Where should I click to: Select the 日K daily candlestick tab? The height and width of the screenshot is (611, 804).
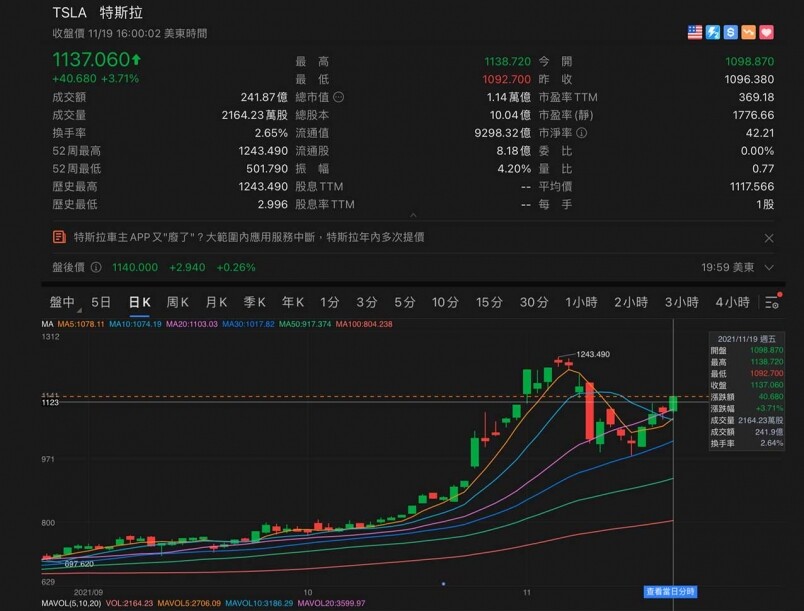(139, 302)
